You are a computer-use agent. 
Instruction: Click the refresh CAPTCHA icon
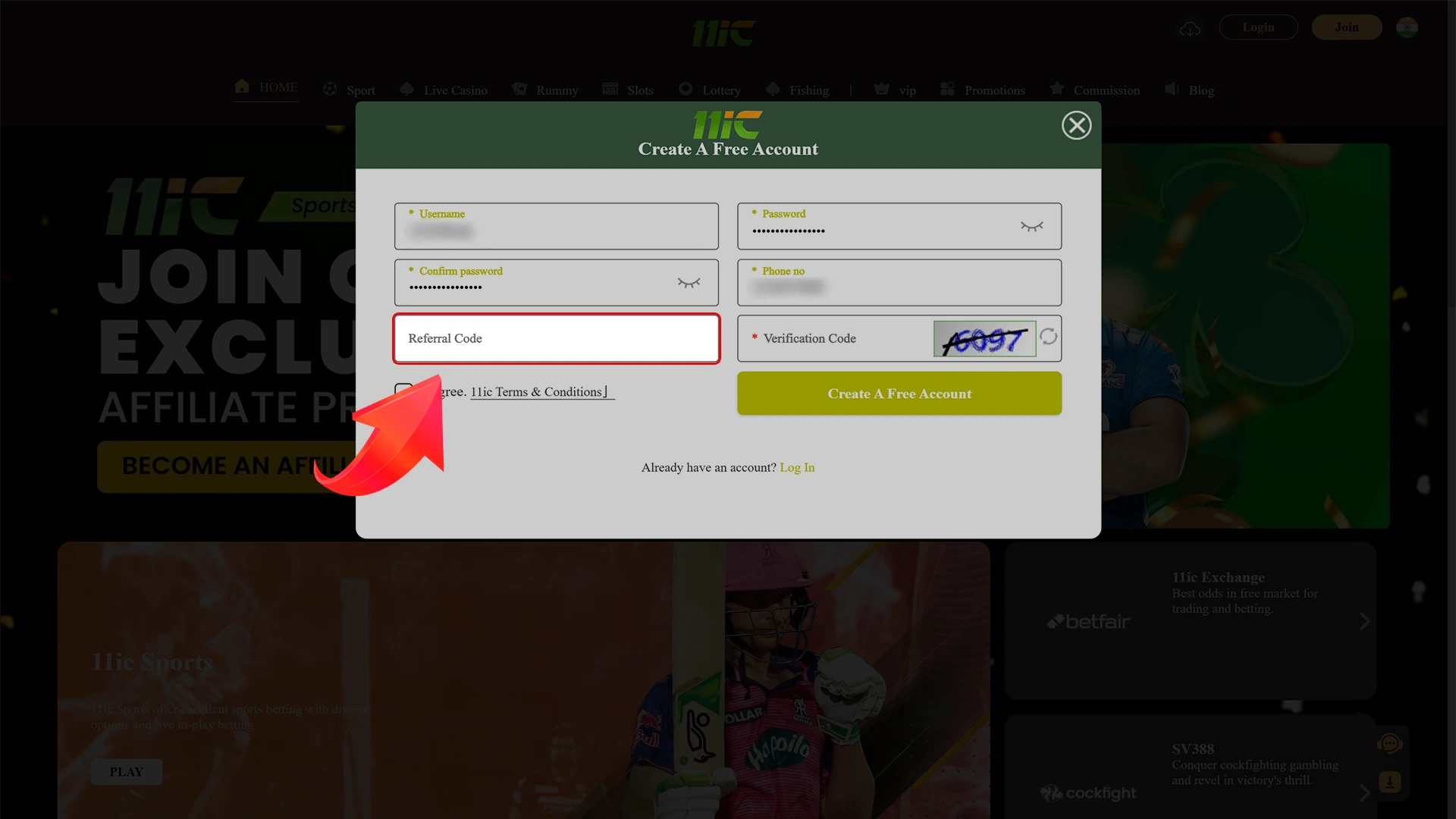[x=1047, y=338]
